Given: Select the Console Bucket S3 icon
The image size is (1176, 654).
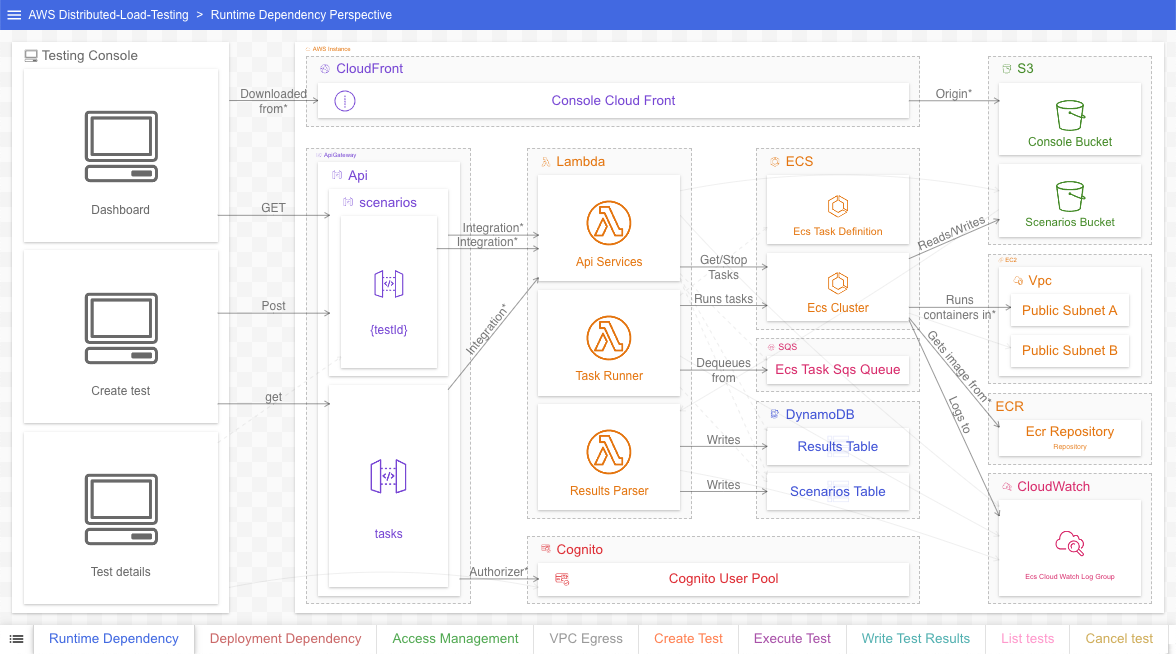Looking at the screenshot, I should [1070, 116].
